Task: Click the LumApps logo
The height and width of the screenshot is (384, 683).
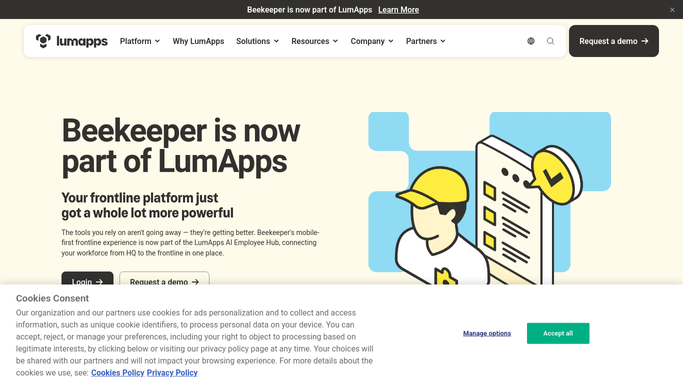Action: 71,41
